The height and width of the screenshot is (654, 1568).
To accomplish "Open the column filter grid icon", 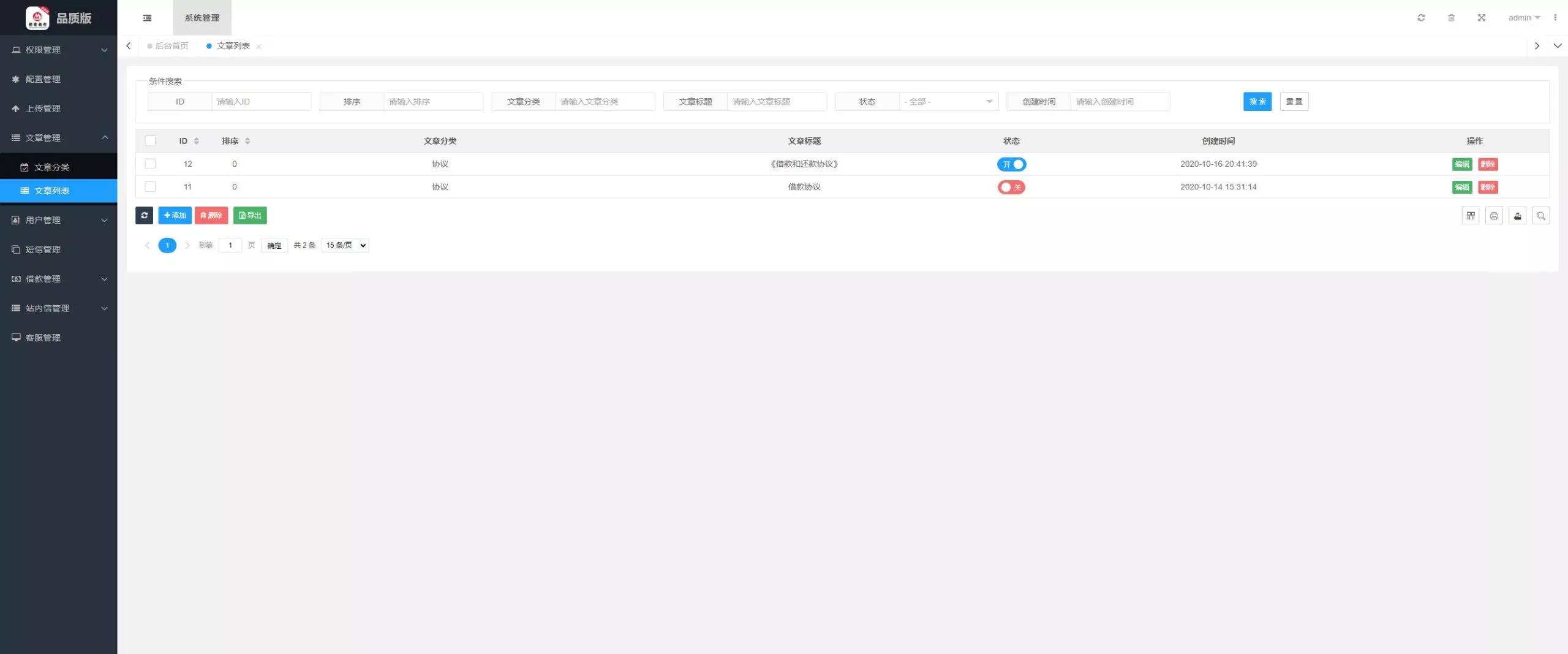I will 1471,216.
